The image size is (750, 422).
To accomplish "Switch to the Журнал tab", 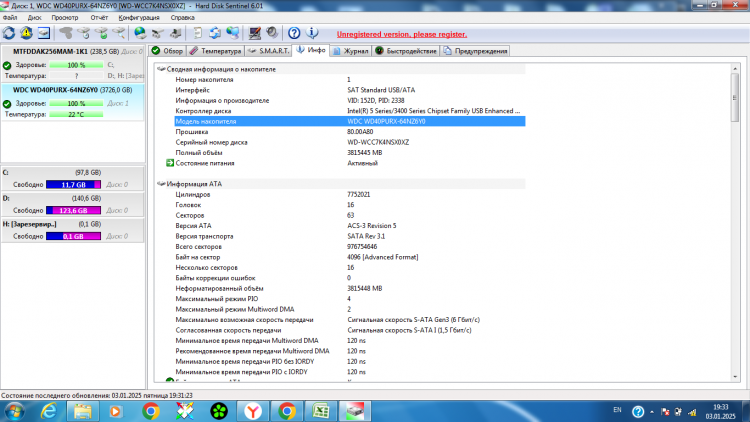I will click(351, 51).
